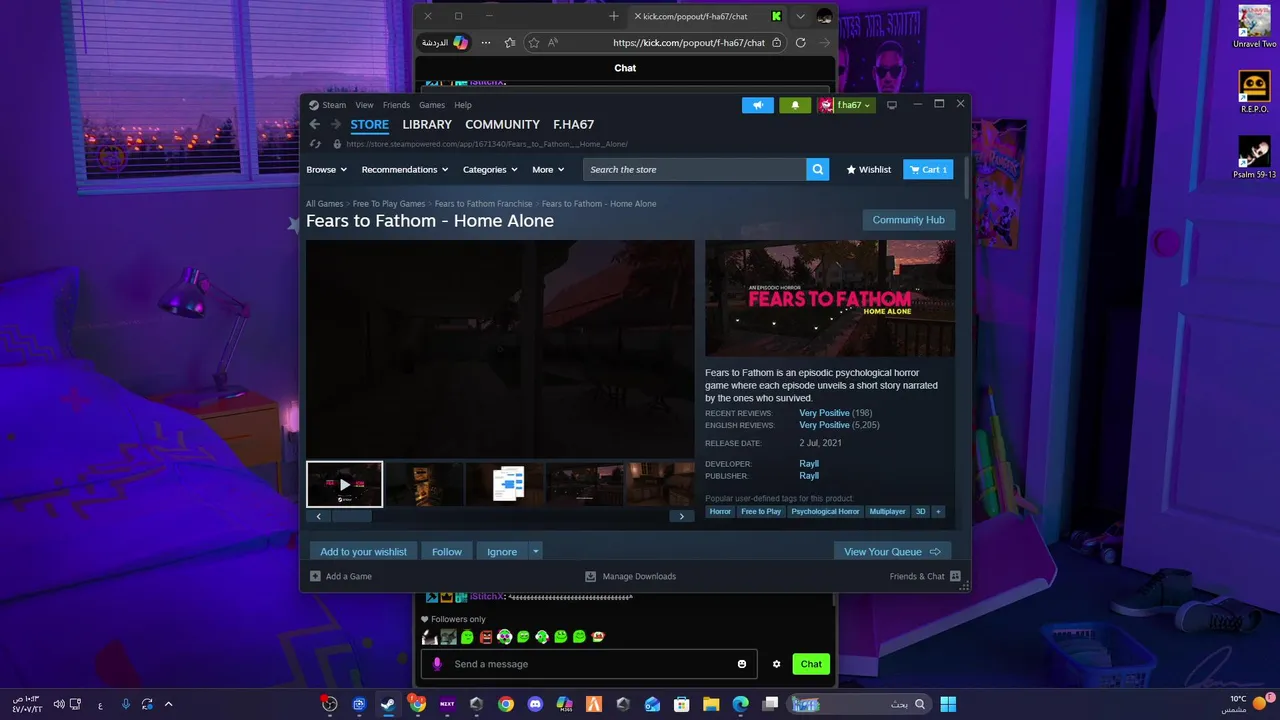Click the Very Positive recent reviews link

[x=824, y=413]
